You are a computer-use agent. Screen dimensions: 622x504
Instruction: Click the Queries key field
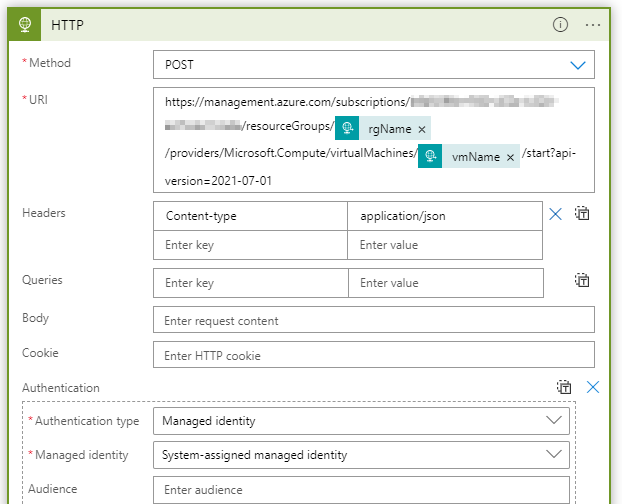(251, 283)
